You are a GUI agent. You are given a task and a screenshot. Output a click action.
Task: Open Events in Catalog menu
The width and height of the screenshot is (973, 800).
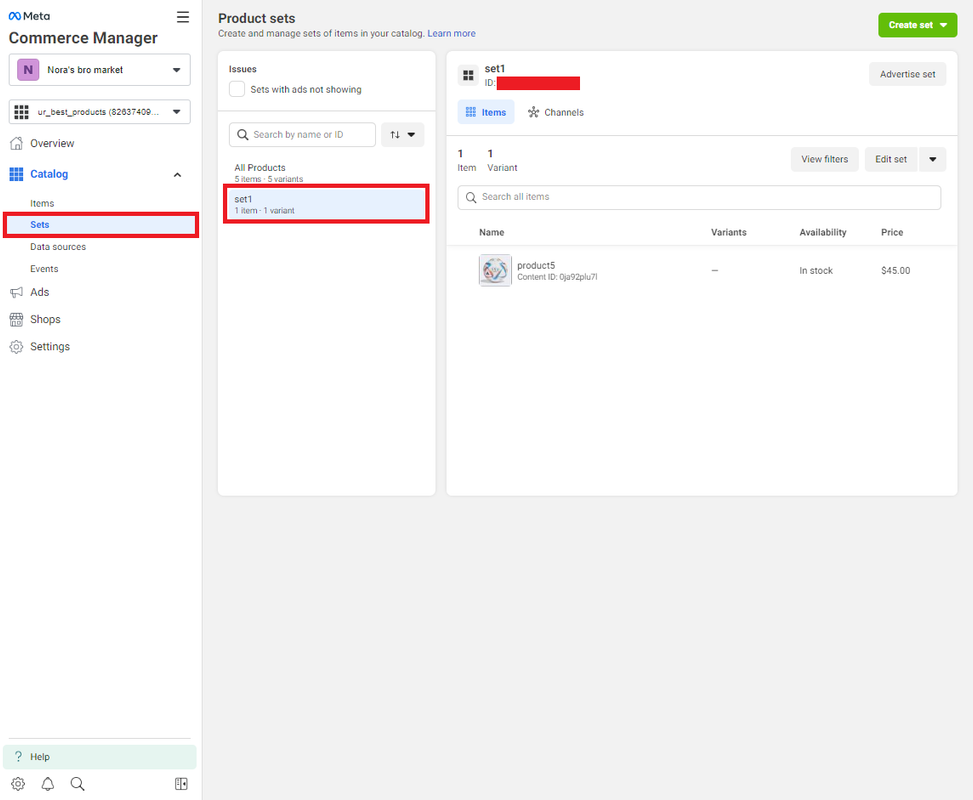tap(44, 269)
